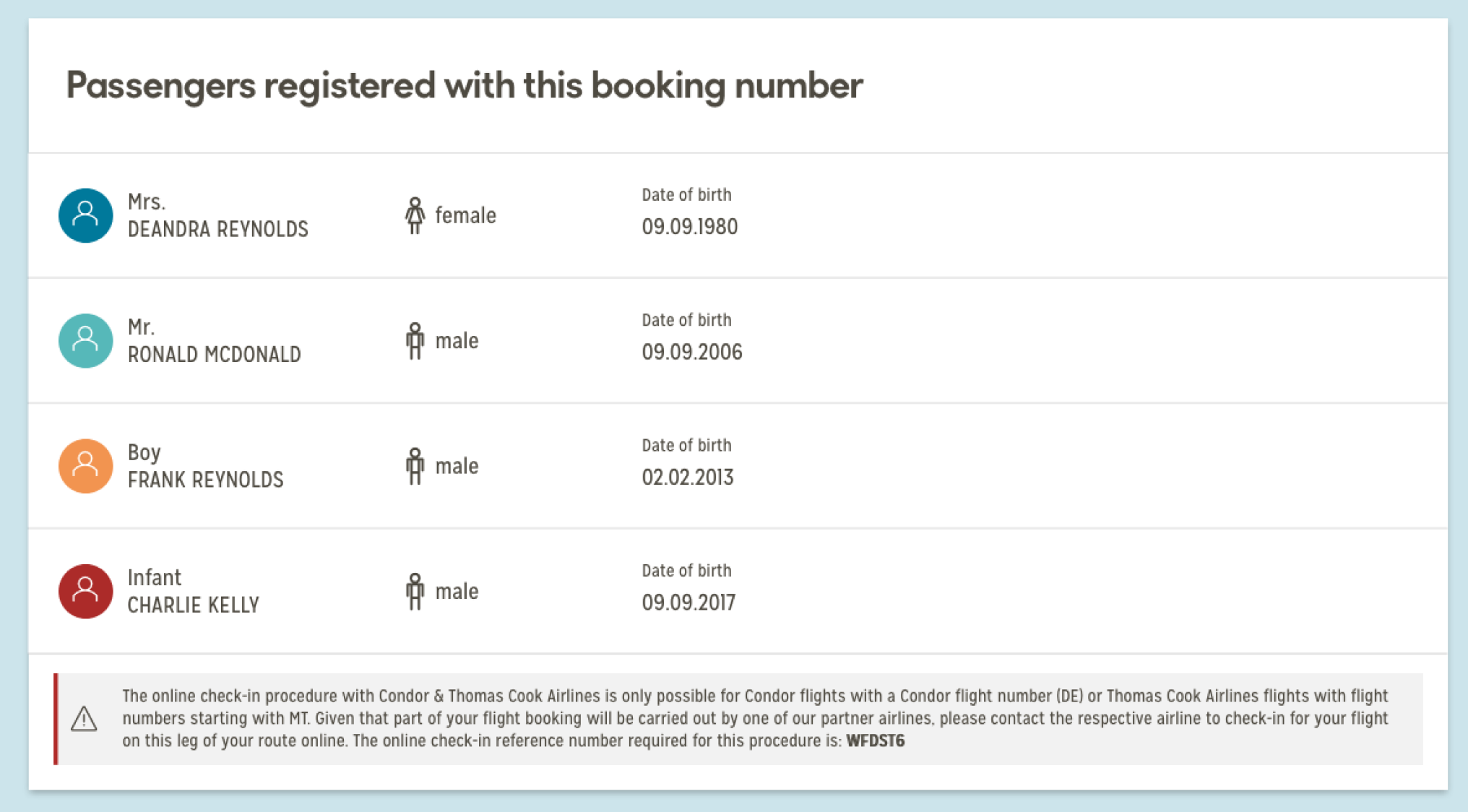
Task: Click the check-in reference number WFDST6
Action: point(875,741)
